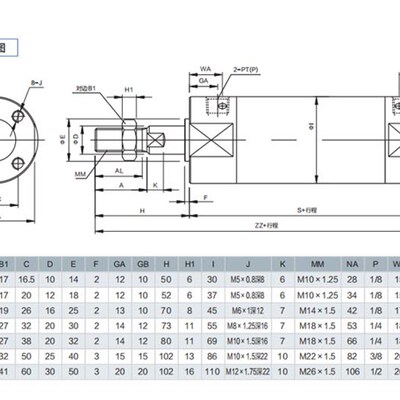
Task: Select the GB column header
Action: [143, 264]
